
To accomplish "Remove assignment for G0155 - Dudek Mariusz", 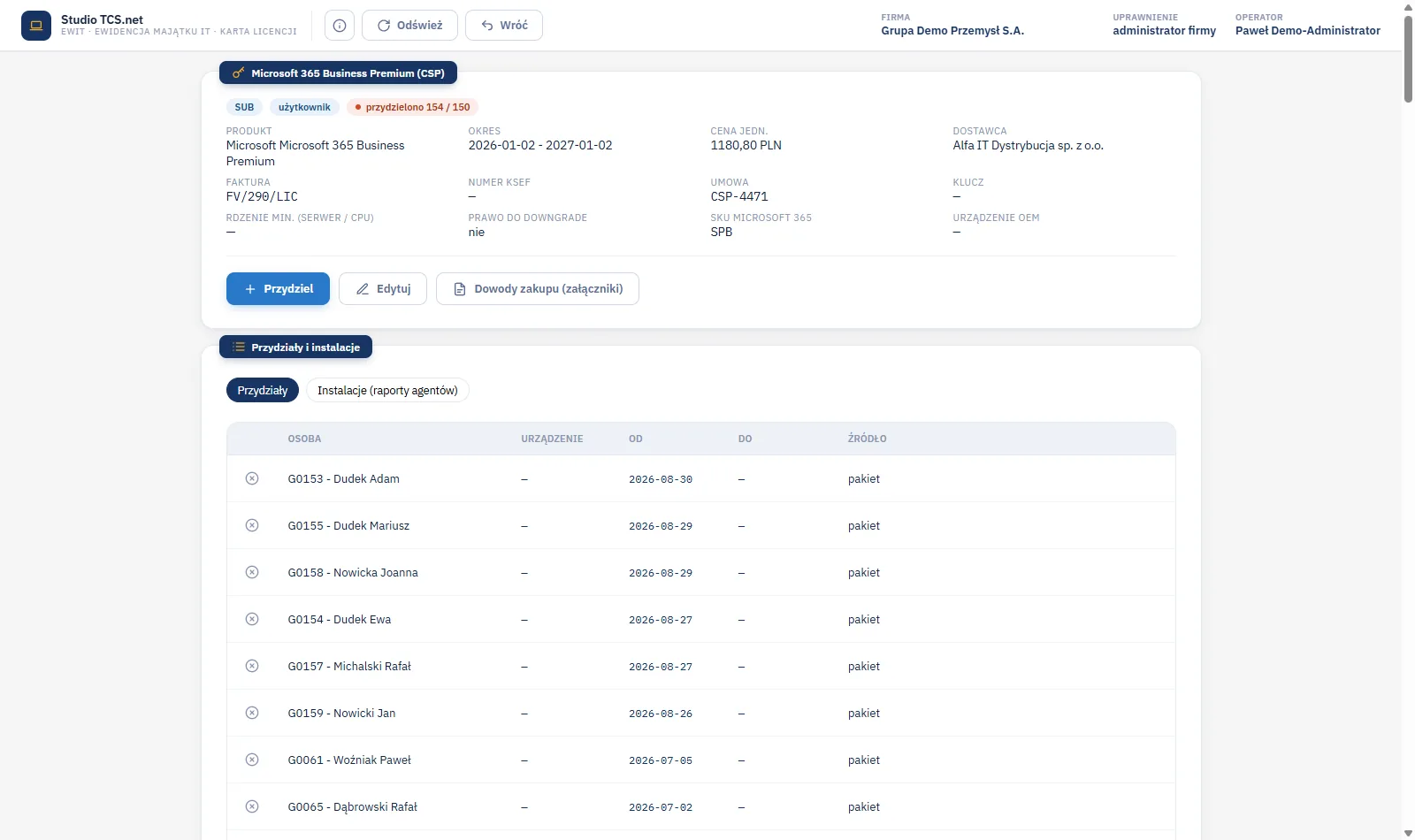I will (252, 525).
